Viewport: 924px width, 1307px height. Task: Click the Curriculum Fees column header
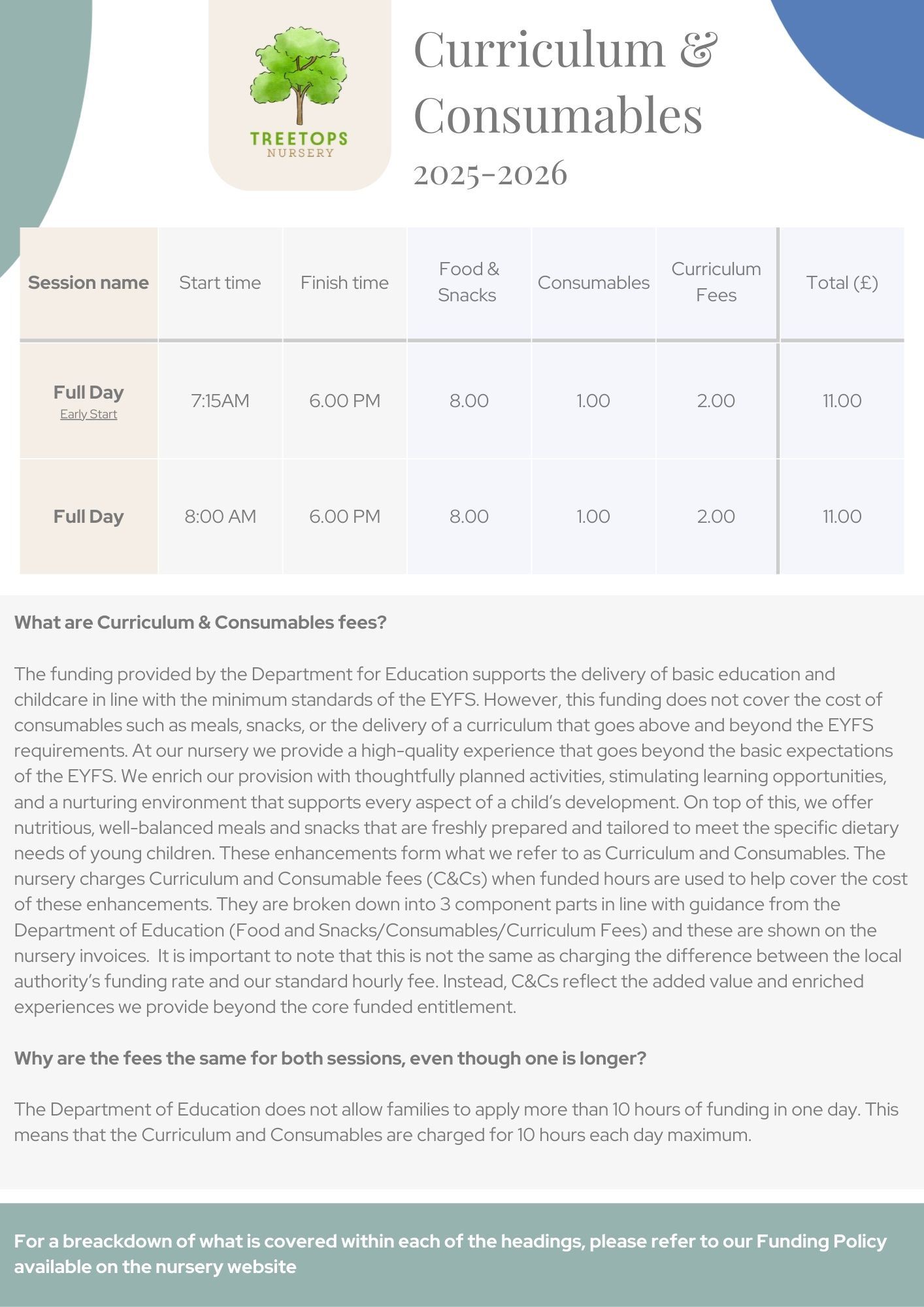coord(716,282)
